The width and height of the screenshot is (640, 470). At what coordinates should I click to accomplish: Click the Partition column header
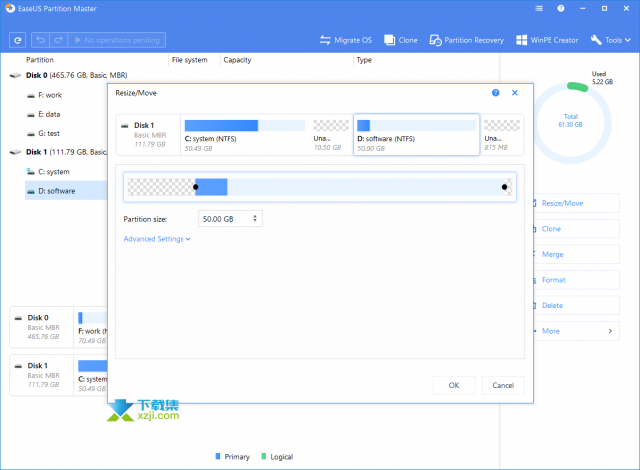tap(40, 60)
